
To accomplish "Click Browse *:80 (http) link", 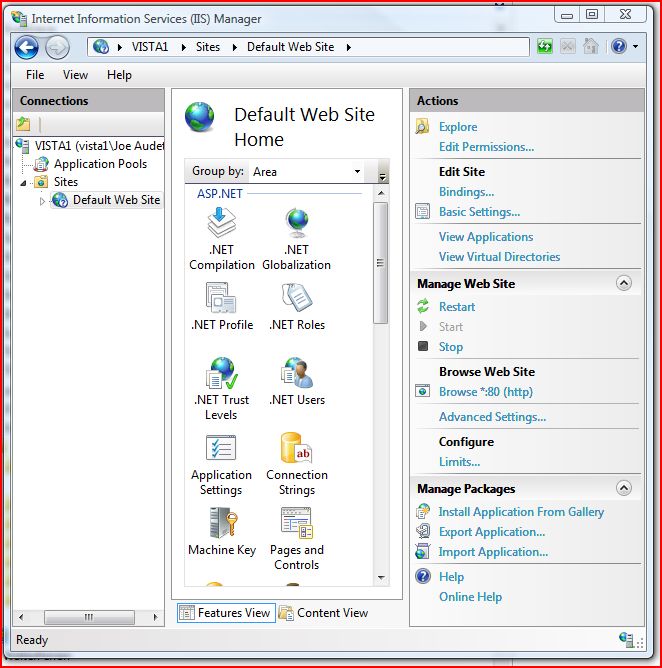I will click(x=486, y=392).
